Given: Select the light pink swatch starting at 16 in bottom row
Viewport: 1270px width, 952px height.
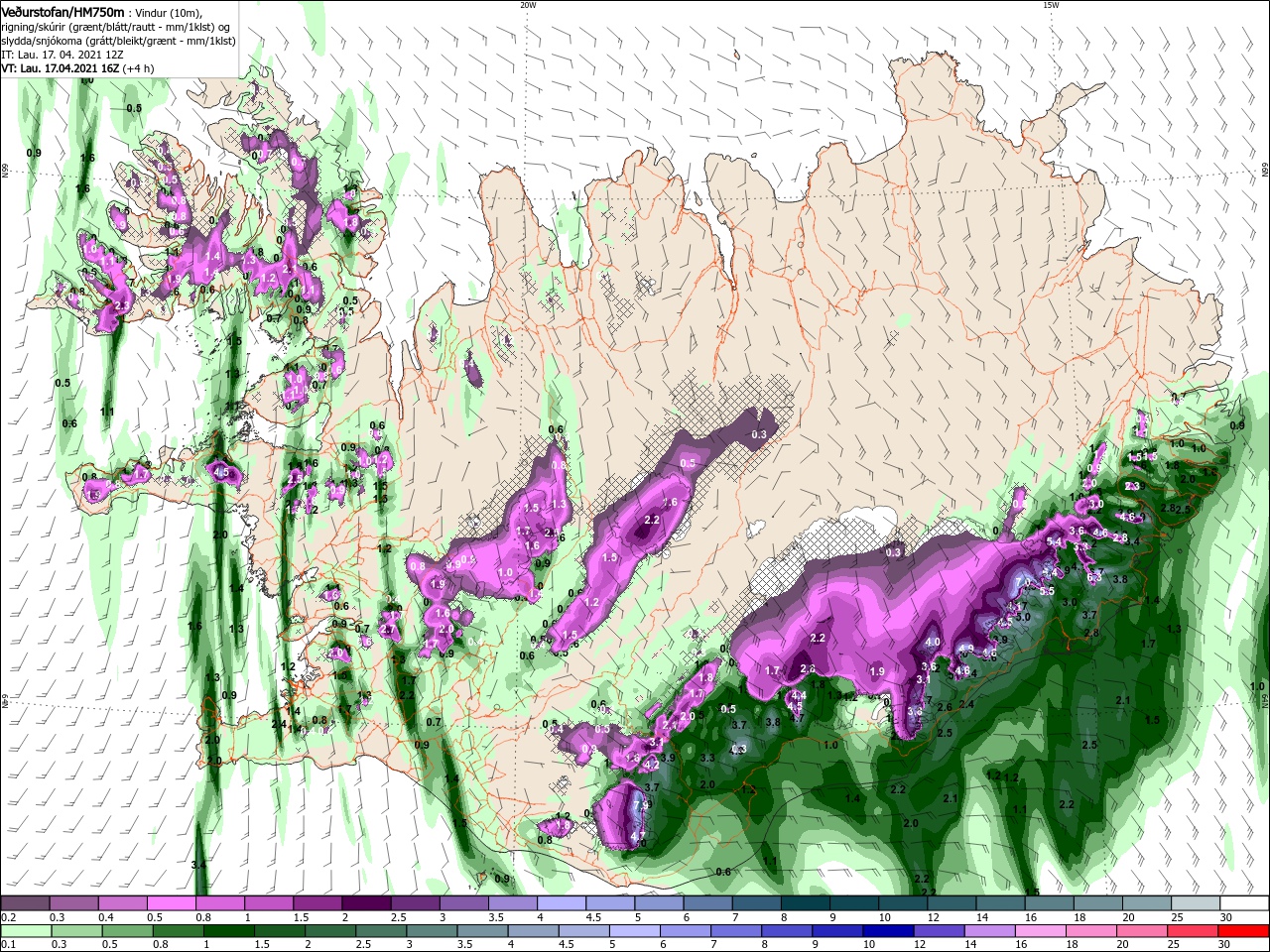Looking at the screenshot, I should (1042, 930).
